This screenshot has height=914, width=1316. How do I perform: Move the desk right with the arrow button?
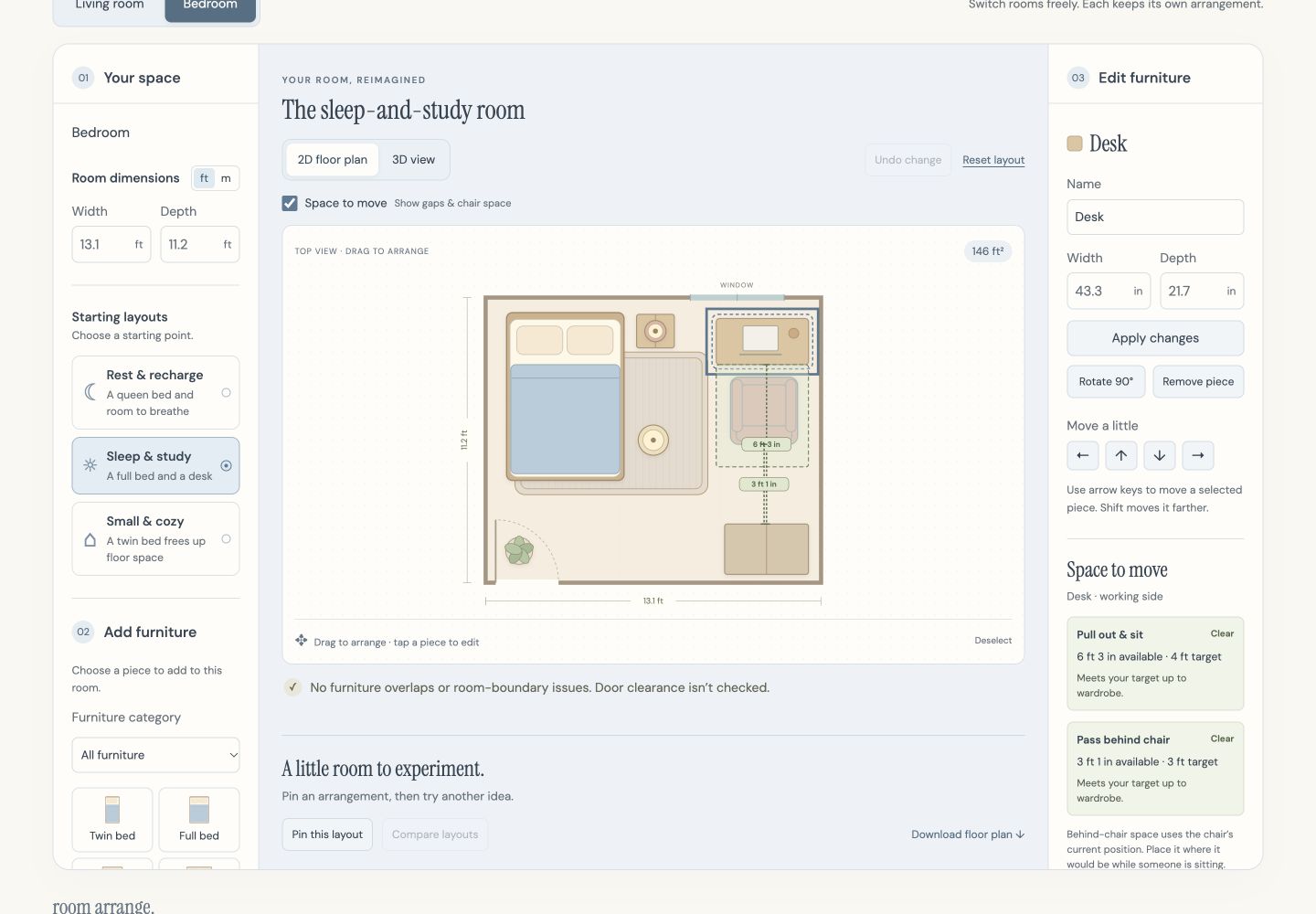tap(1197, 455)
